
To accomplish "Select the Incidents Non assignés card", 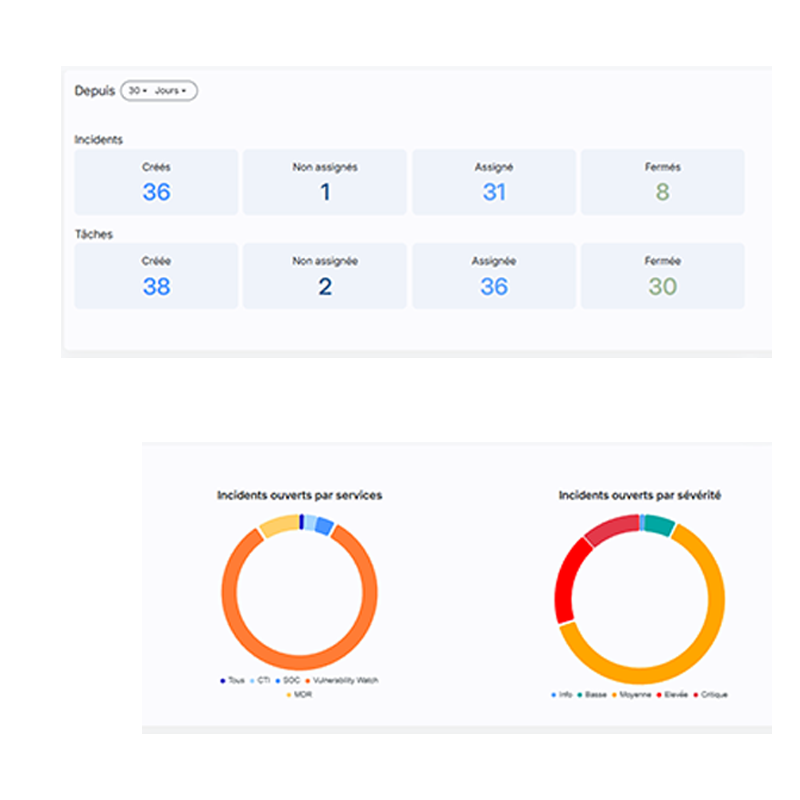I will pyautogui.click(x=325, y=182).
